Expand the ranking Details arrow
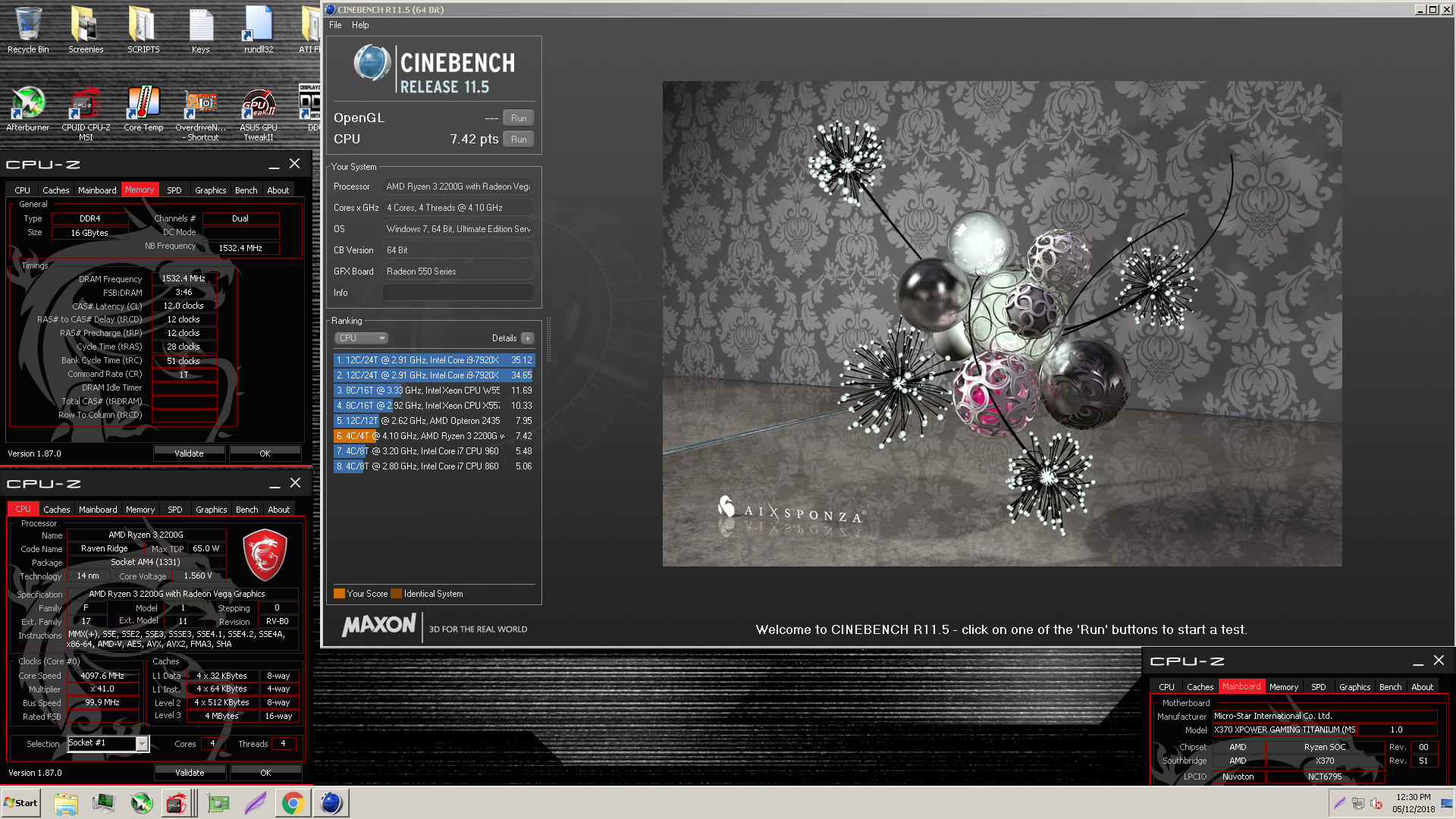Screen dimensions: 1456x819 click(x=528, y=338)
